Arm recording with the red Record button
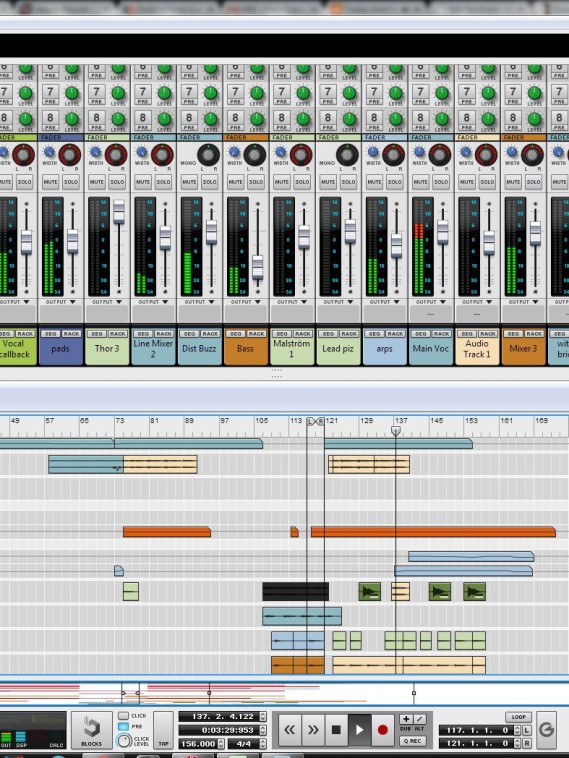The image size is (569, 758). pos(382,730)
